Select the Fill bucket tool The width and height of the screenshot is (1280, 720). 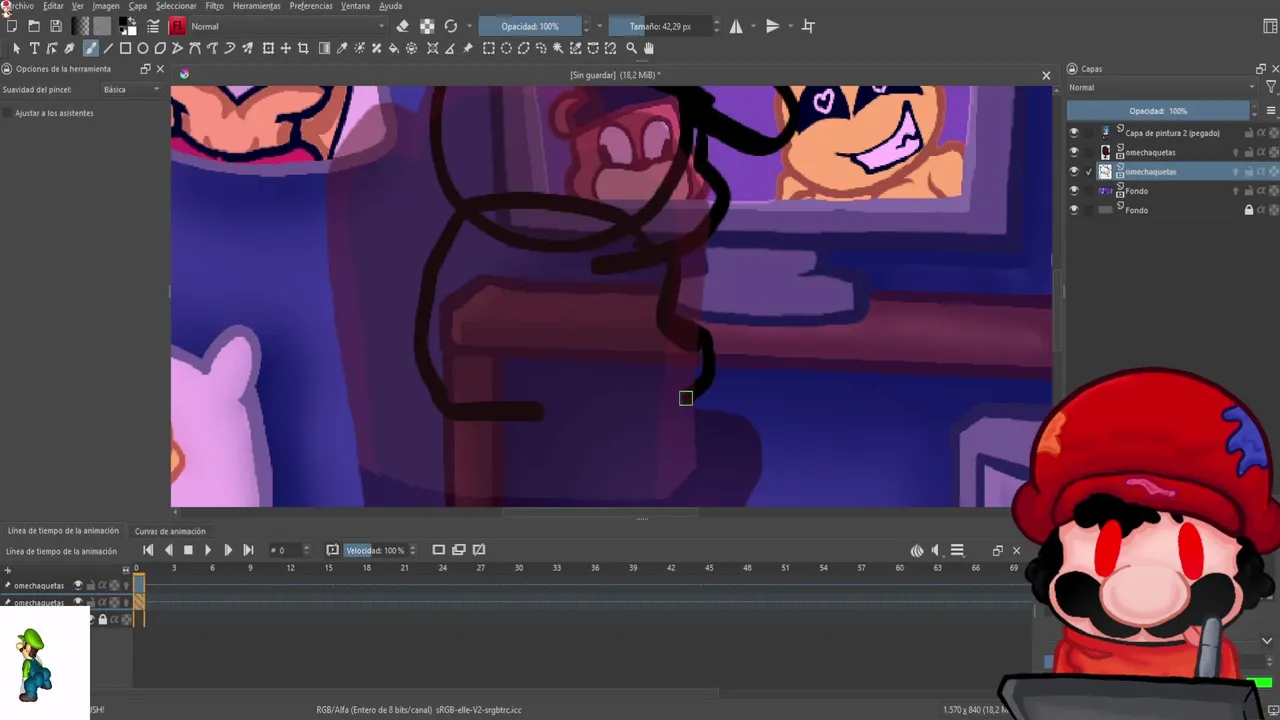[x=394, y=48]
